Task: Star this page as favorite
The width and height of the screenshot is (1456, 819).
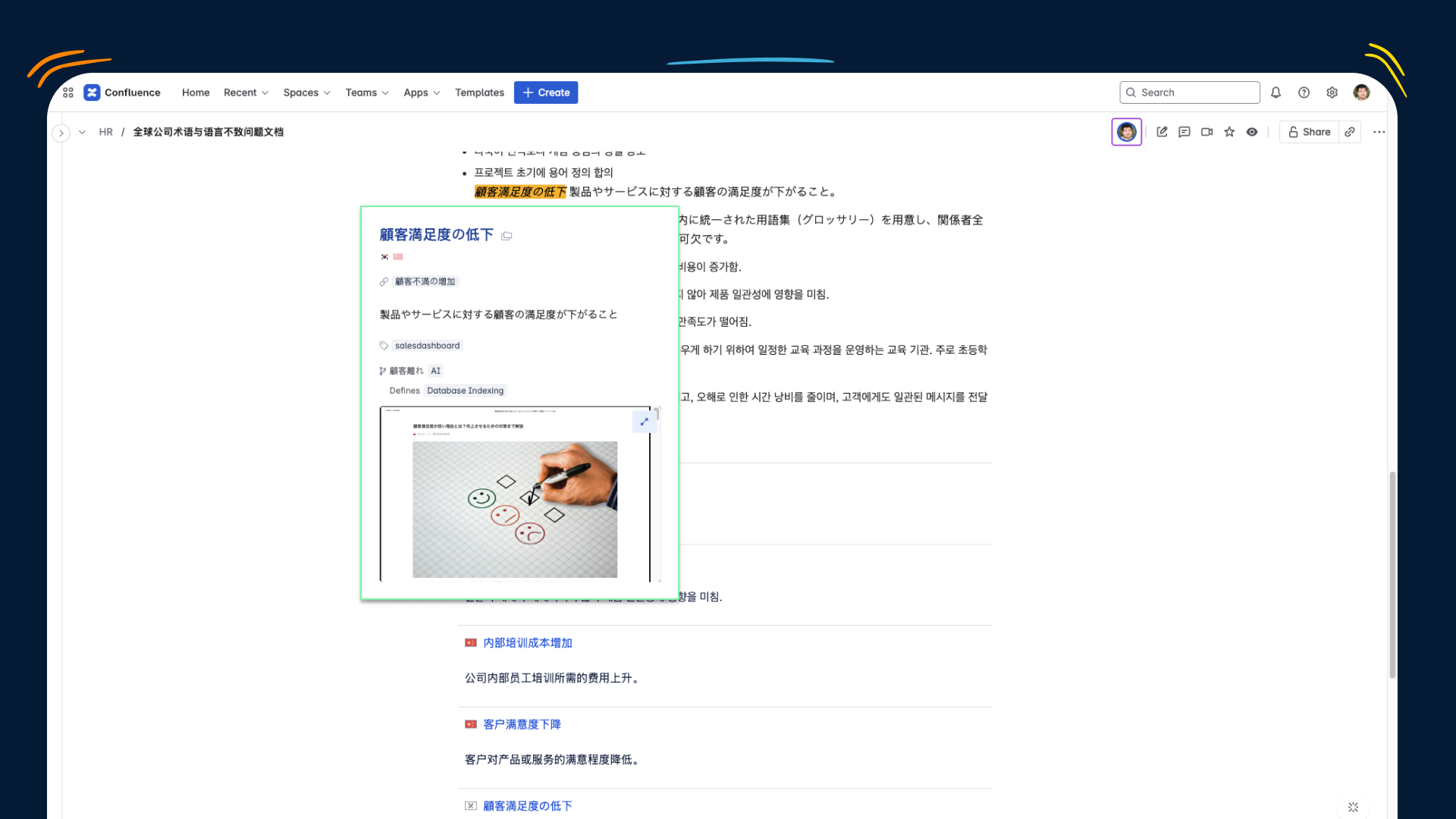Action: click(x=1229, y=132)
